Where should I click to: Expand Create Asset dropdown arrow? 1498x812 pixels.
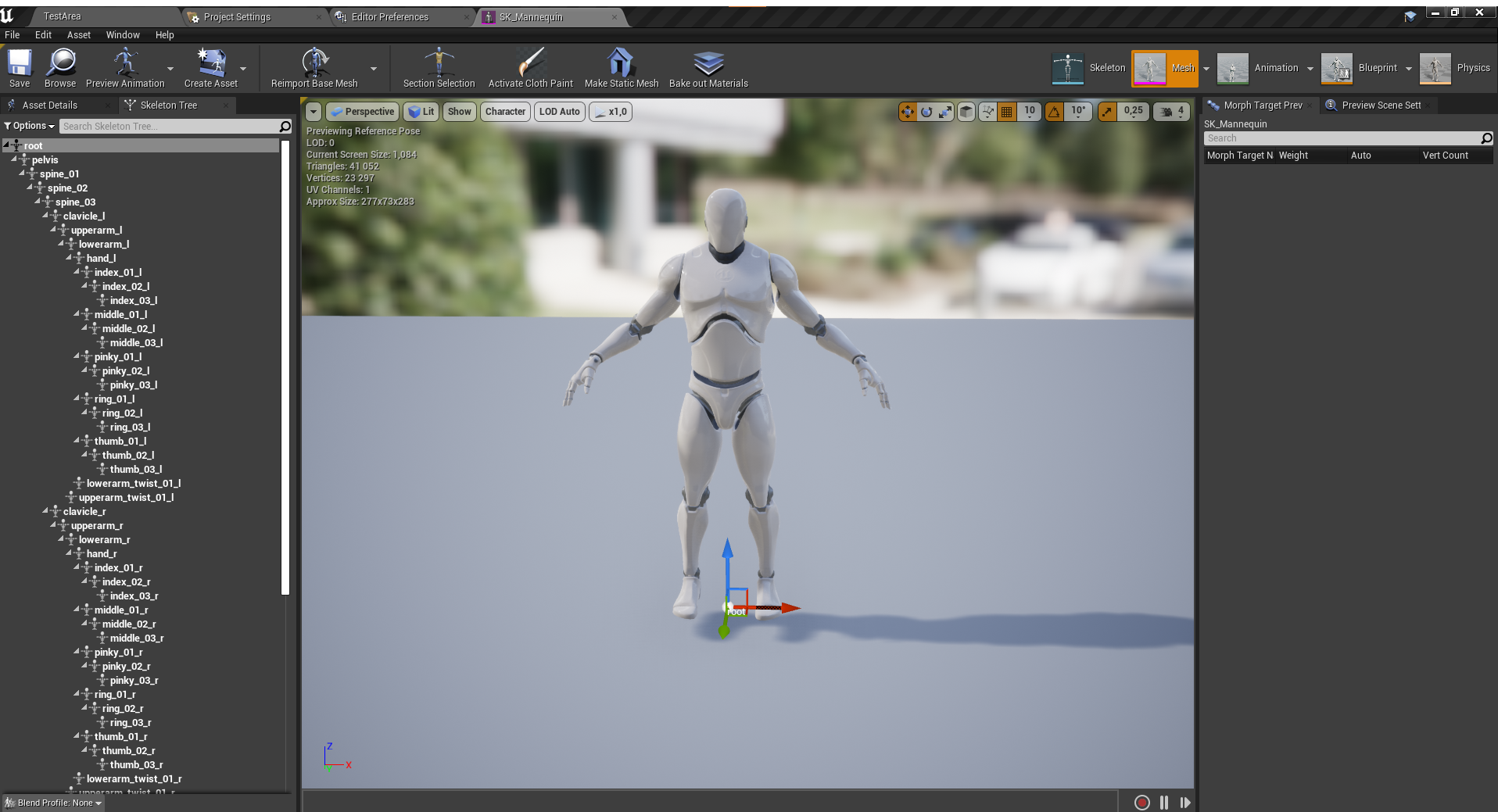tap(243, 69)
